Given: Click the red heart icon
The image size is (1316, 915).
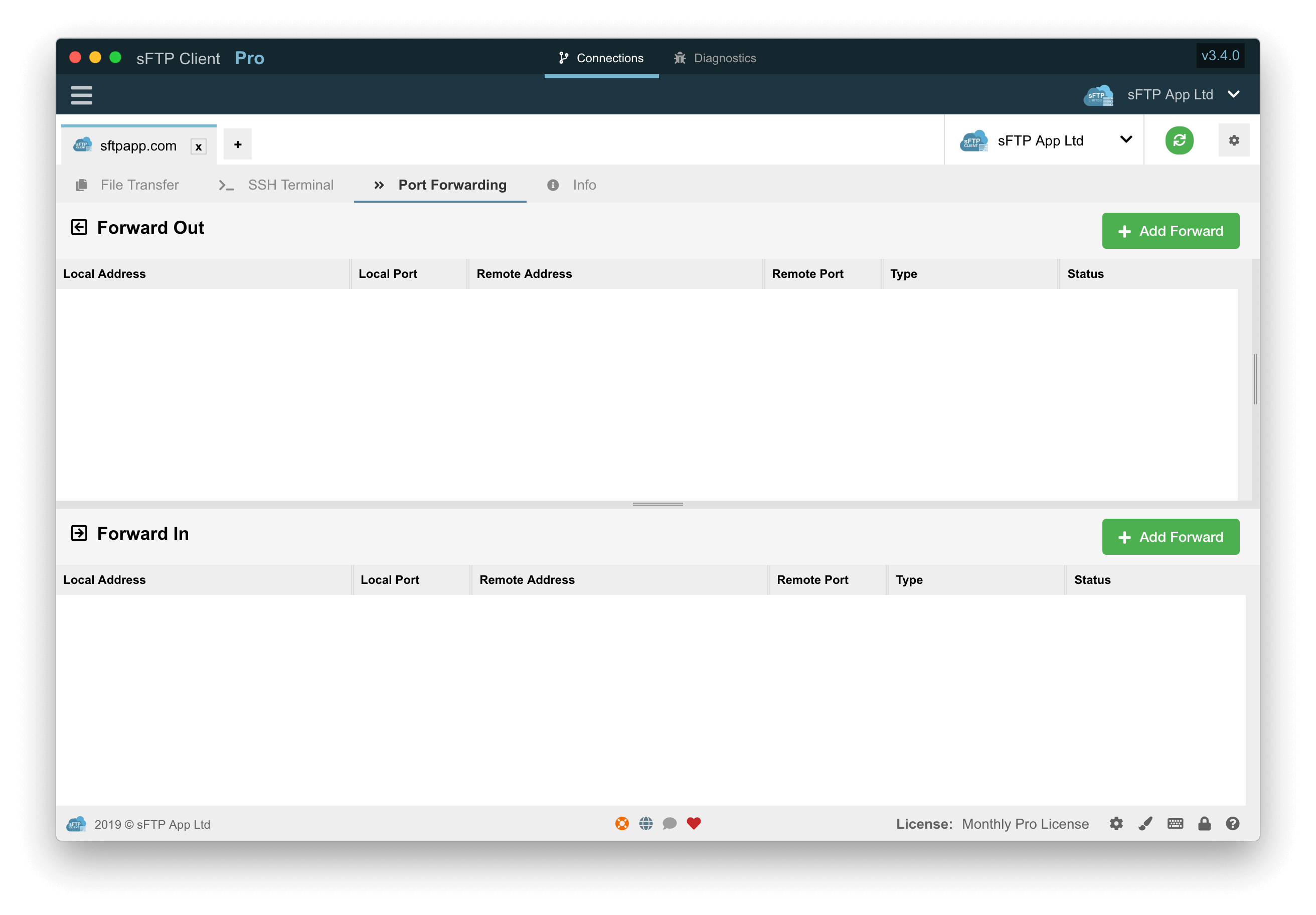Looking at the screenshot, I should pos(694,823).
